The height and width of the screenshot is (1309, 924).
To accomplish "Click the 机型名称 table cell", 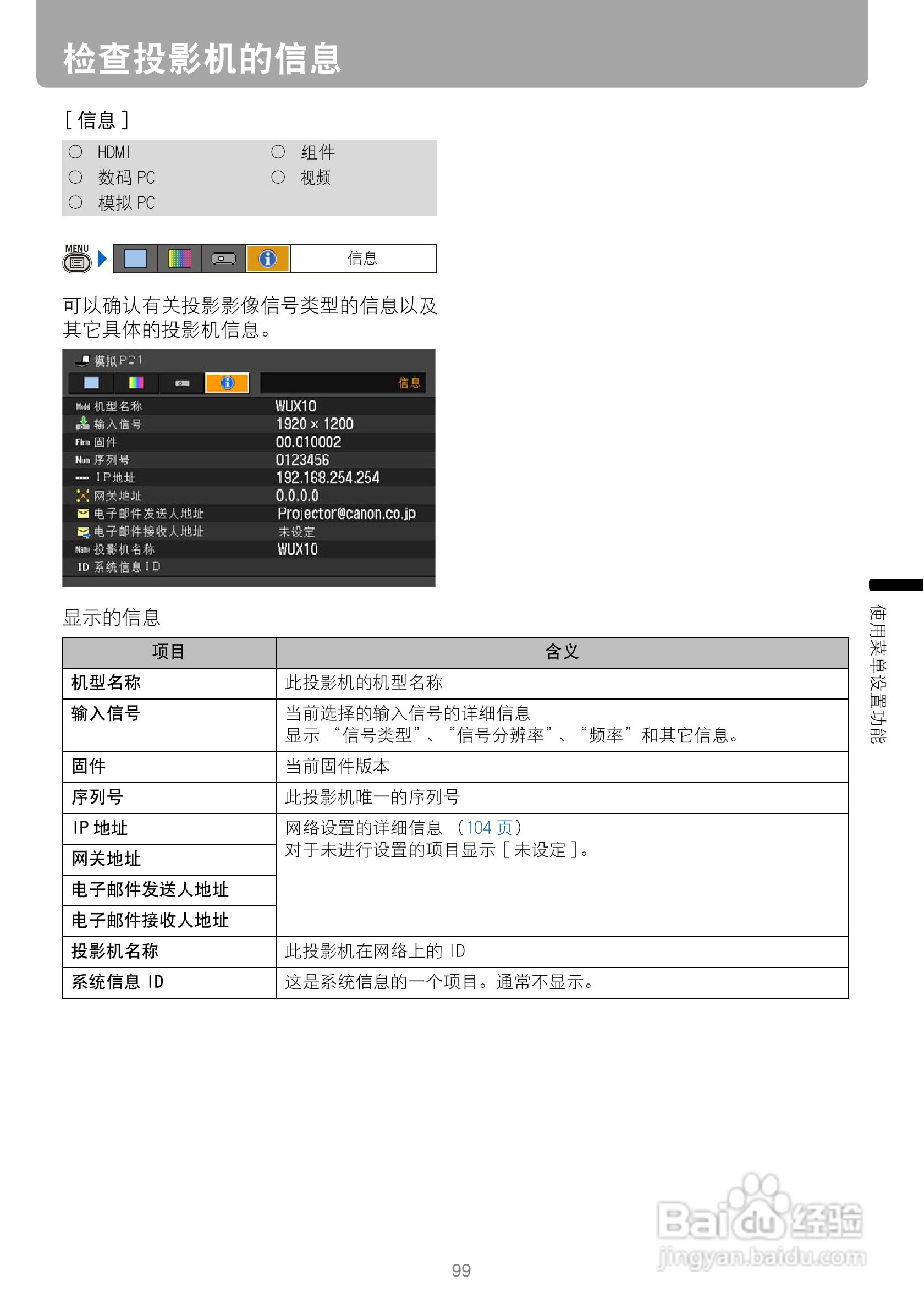I will (169, 684).
